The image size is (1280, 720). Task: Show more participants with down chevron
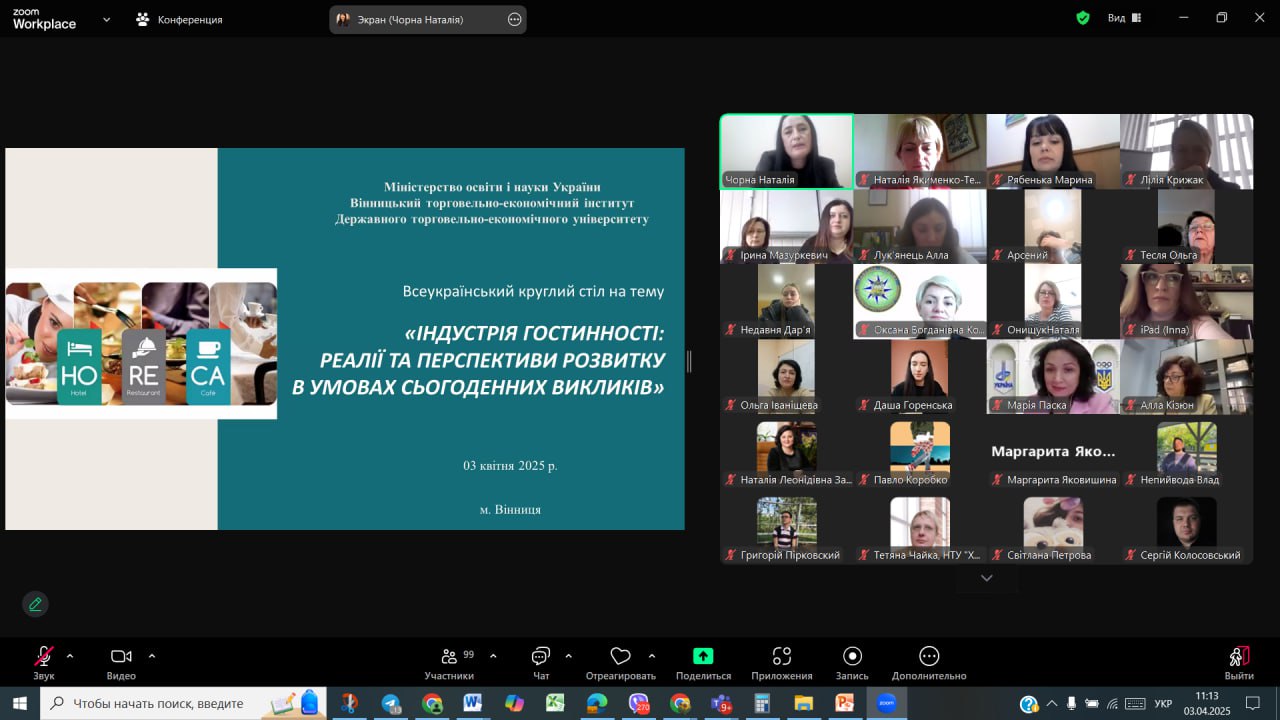[986, 578]
